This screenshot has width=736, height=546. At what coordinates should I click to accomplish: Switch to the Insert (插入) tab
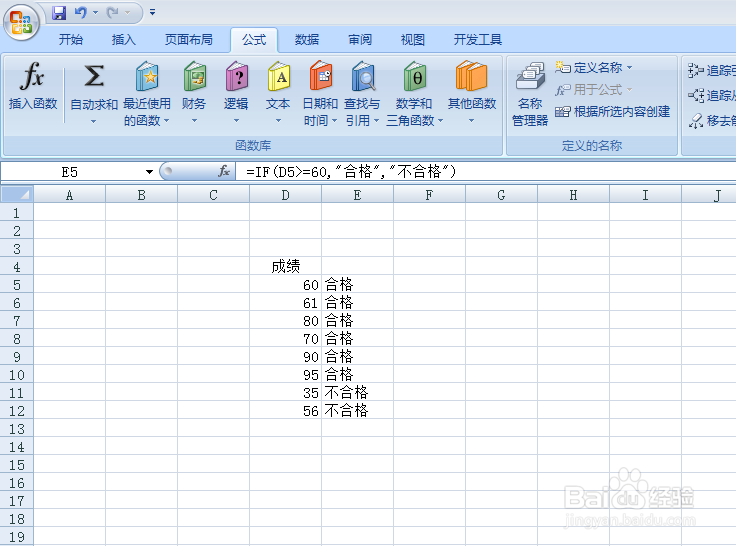[124, 40]
